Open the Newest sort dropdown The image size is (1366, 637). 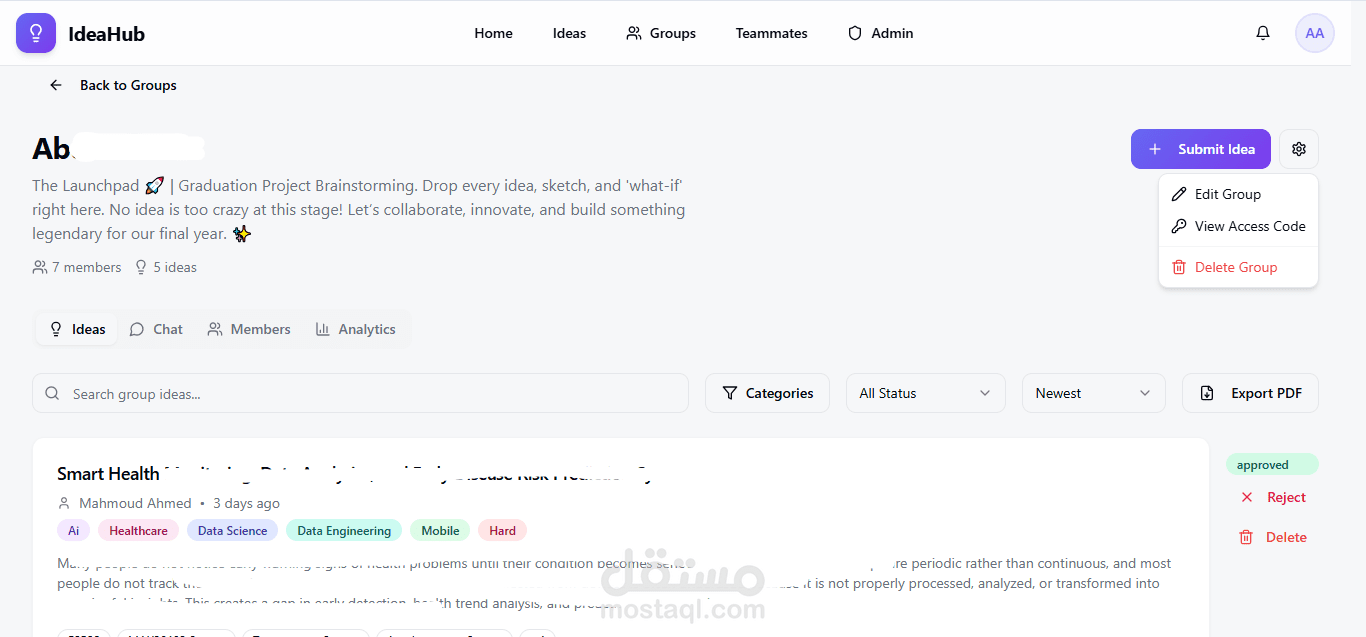point(1094,393)
